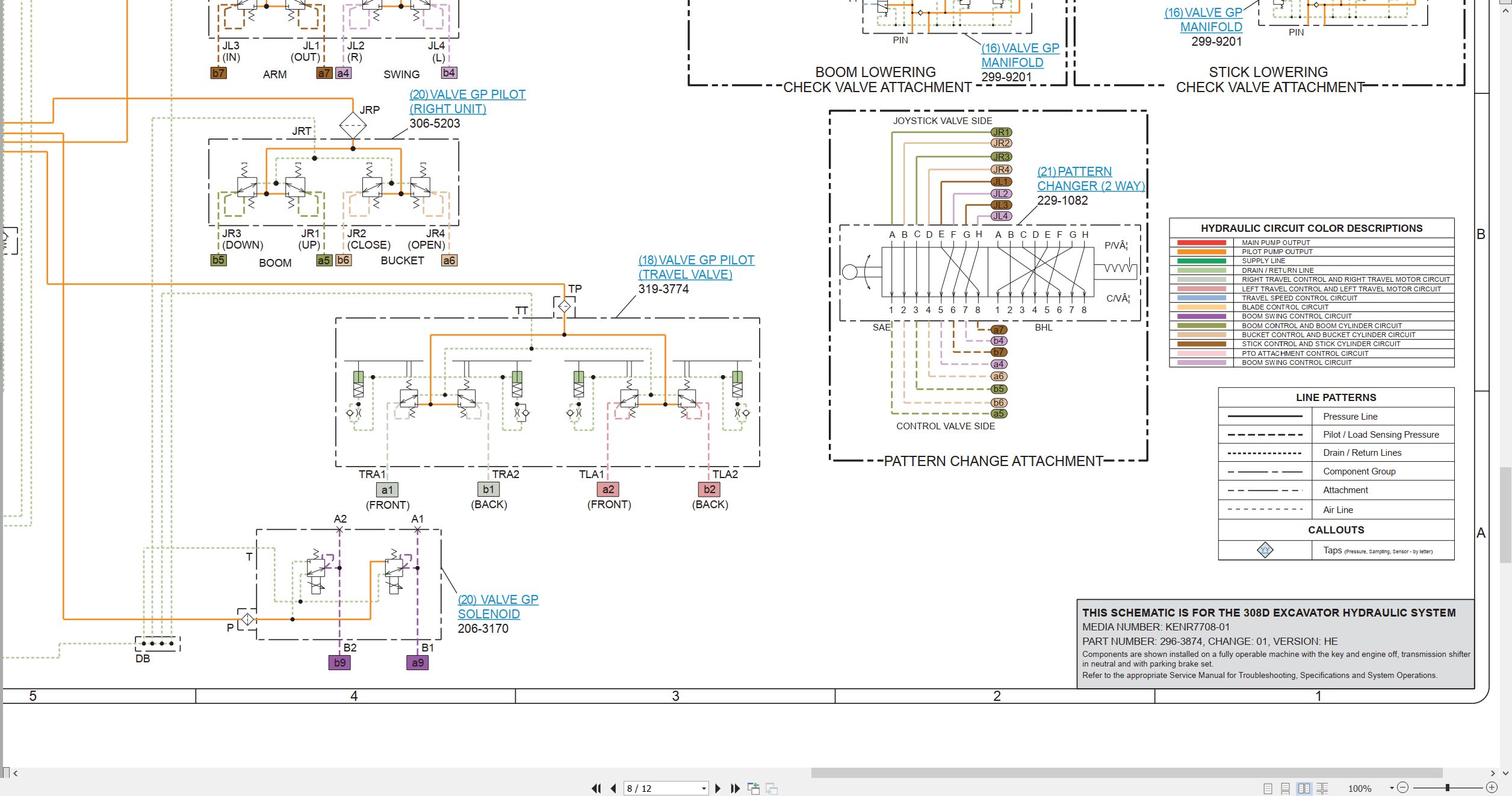Click part number 206-3170
The height and width of the screenshot is (796, 1512).
click(x=483, y=629)
